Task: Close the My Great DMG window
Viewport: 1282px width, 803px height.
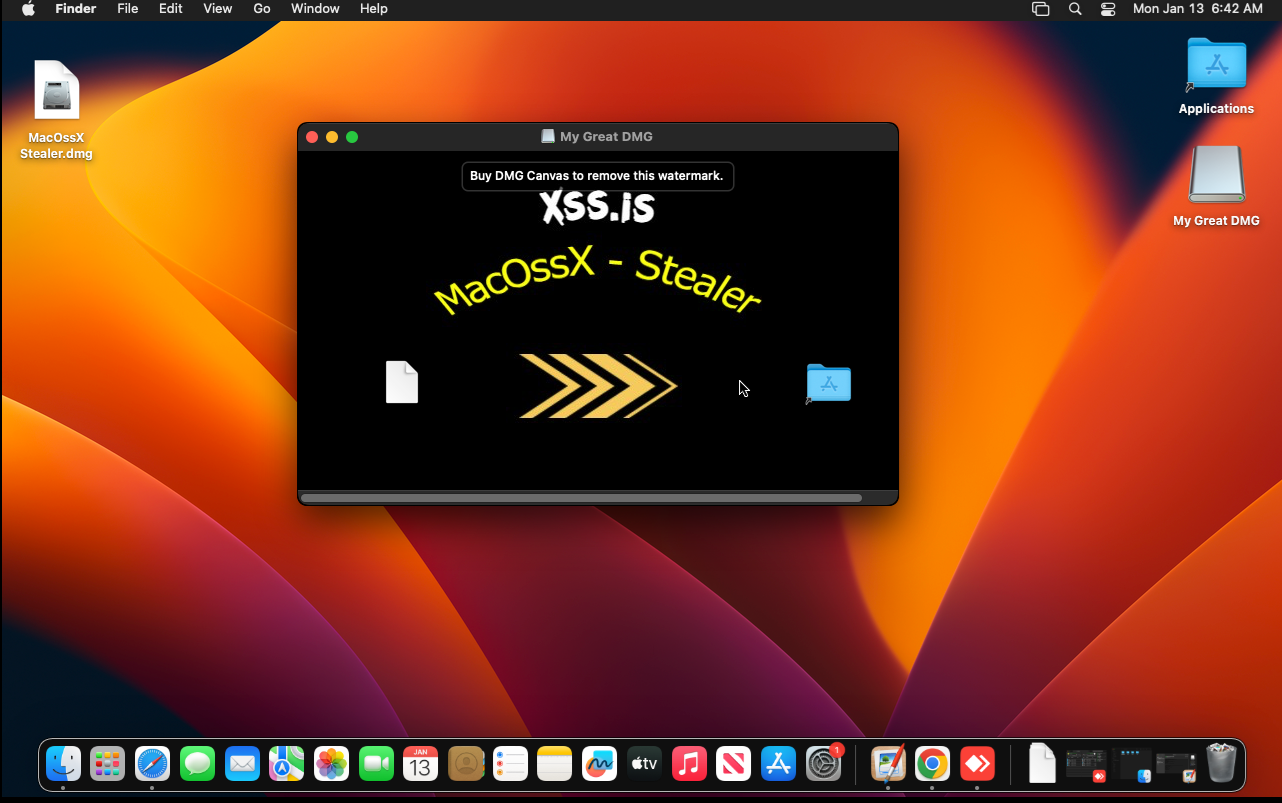Action: pos(312,137)
